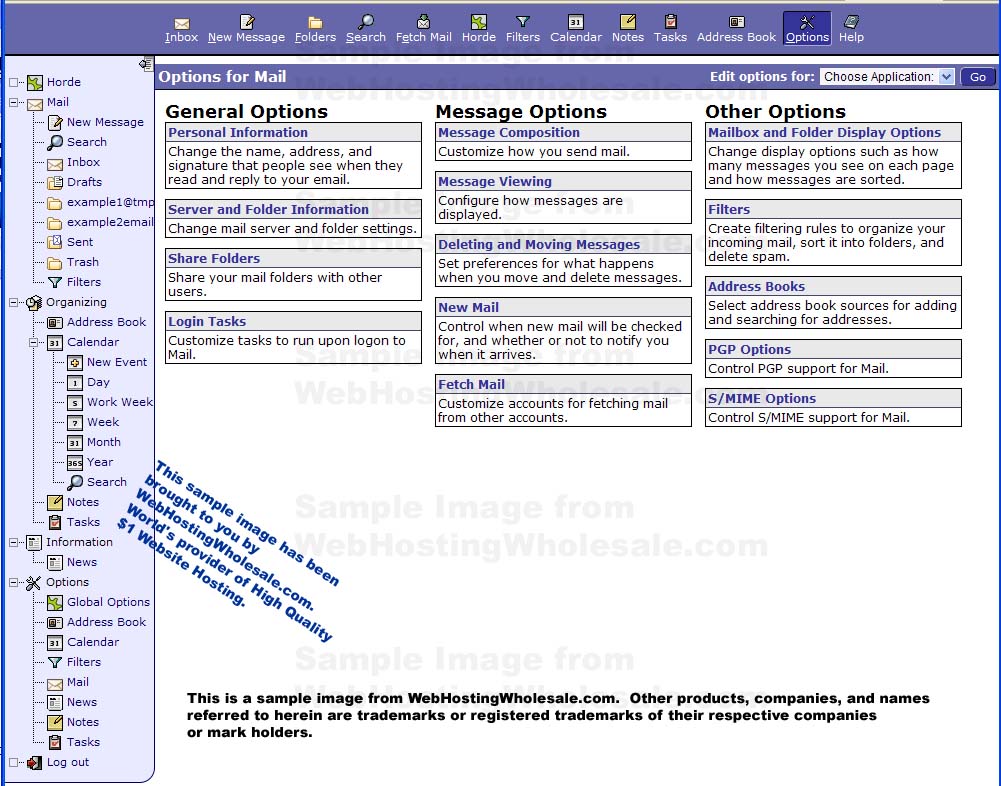Open Search under Mail in the sidebar tree
1001x786 pixels.
pos(87,142)
